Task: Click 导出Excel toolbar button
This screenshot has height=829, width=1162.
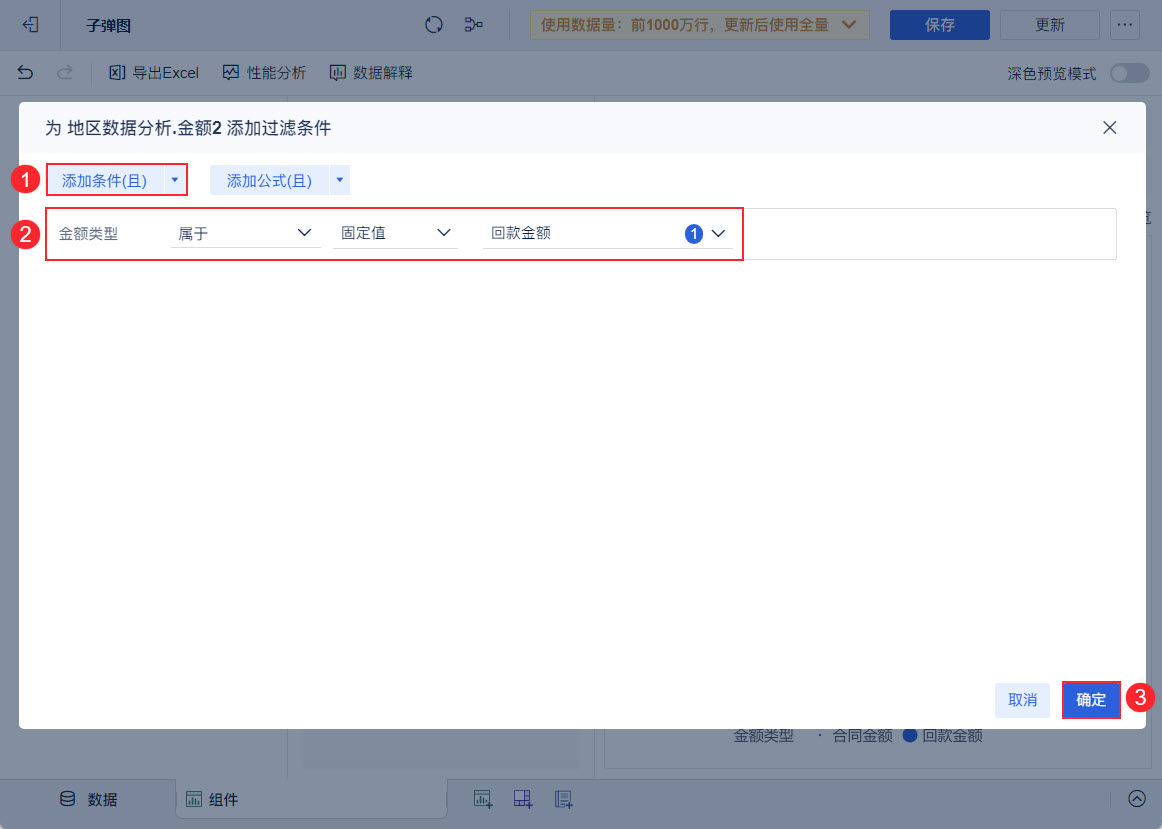Action: [x=154, y=73]
